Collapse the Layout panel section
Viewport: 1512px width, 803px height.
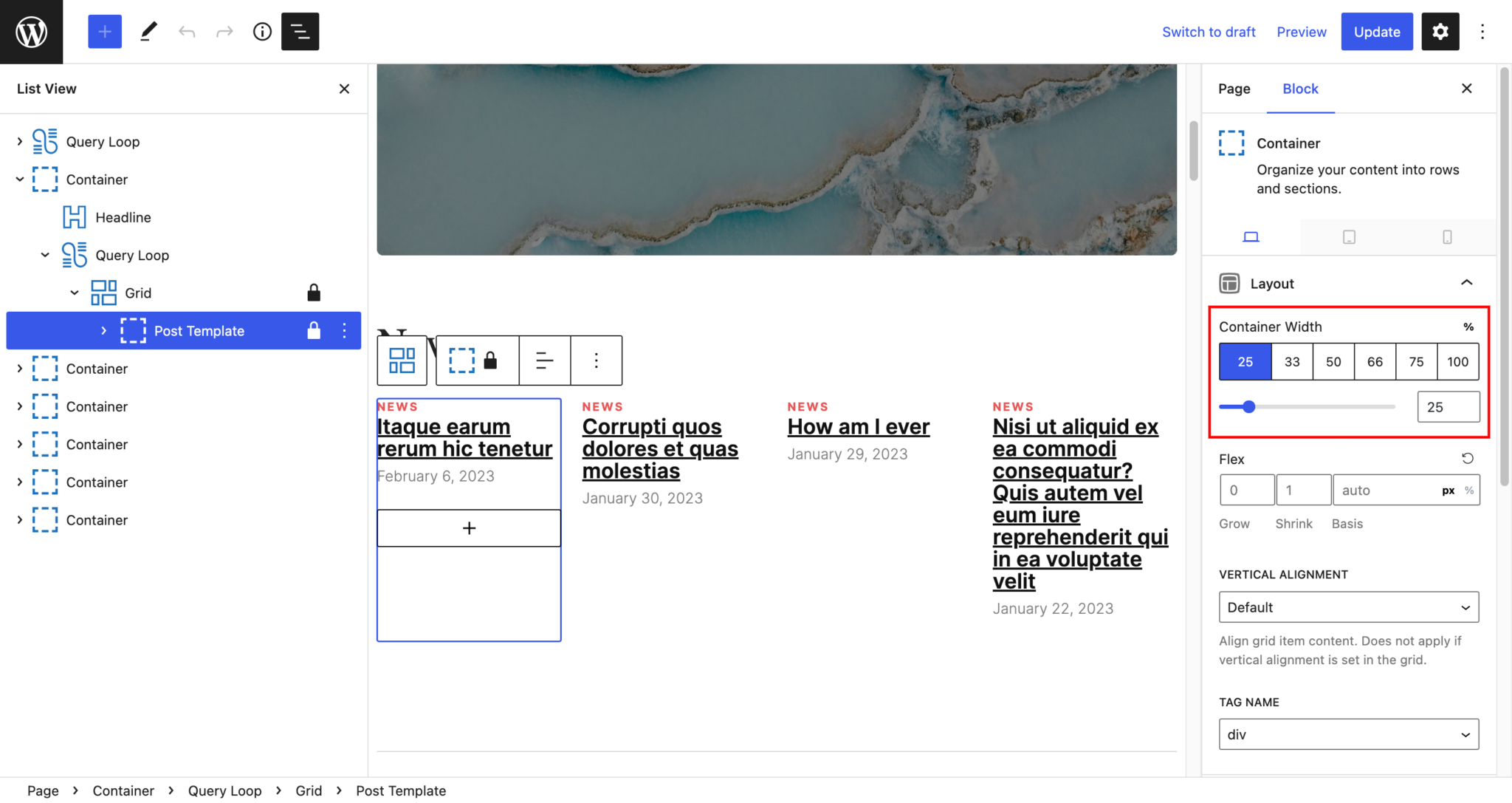(x=1466, y=284)
